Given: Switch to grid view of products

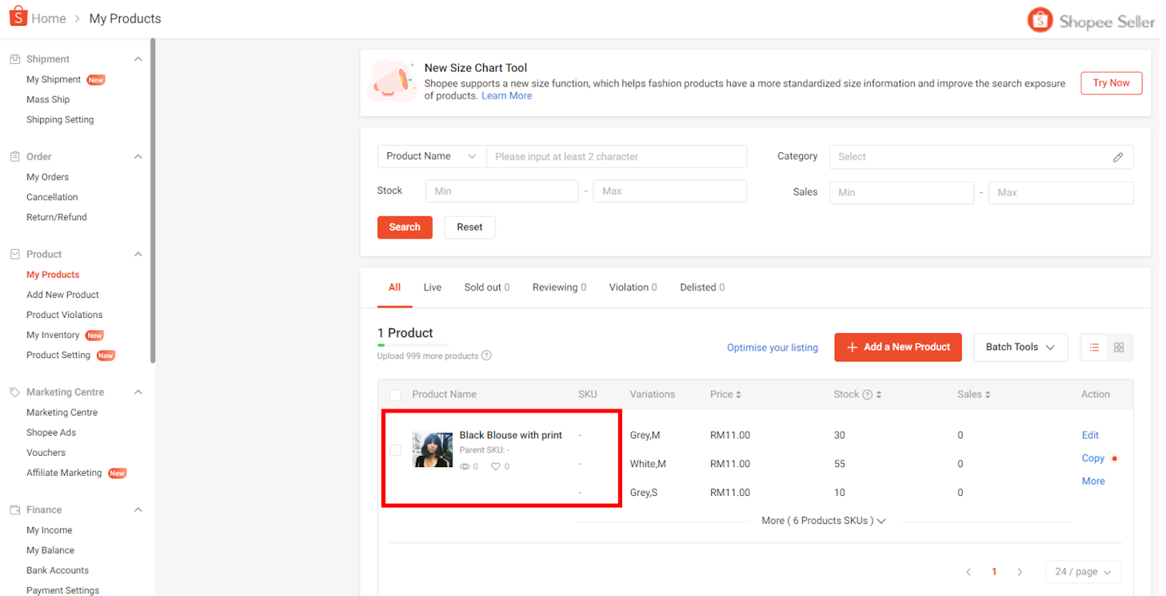Looking at the screenshot, I should pos(1119,347).
